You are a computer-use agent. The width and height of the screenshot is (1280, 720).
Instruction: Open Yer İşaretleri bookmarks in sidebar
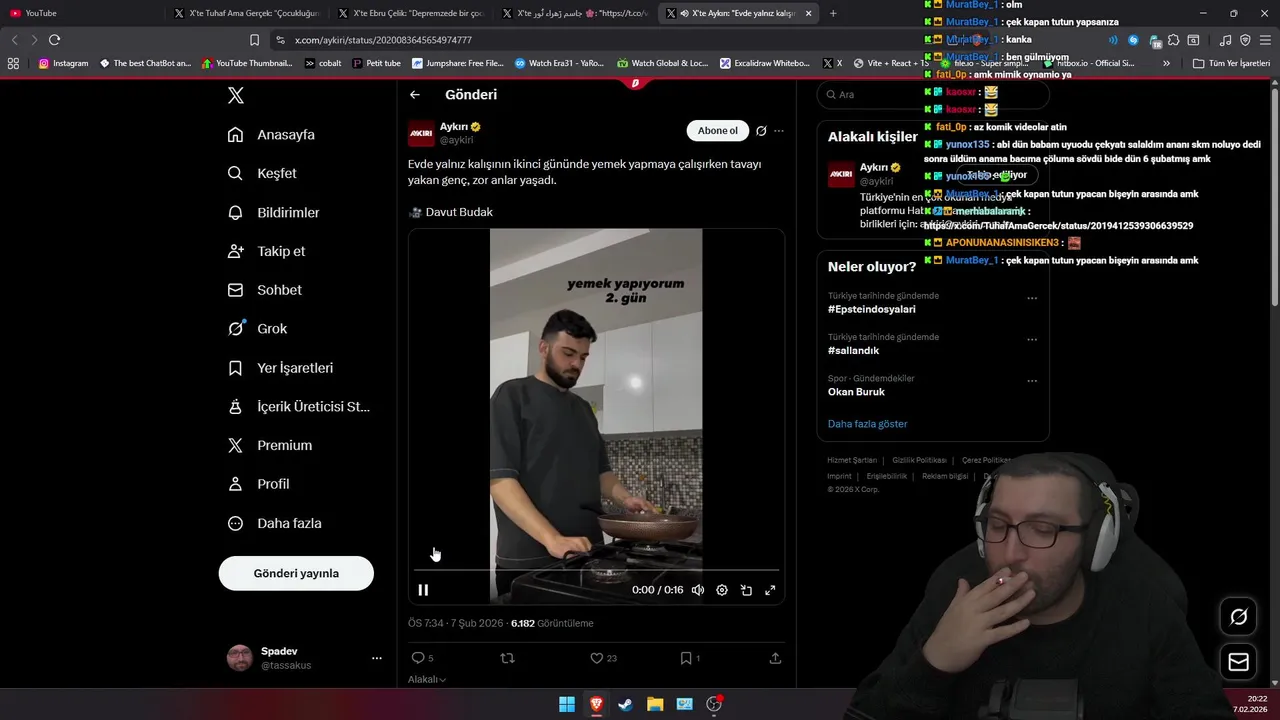pyautogui.click(x=280, y=368)
